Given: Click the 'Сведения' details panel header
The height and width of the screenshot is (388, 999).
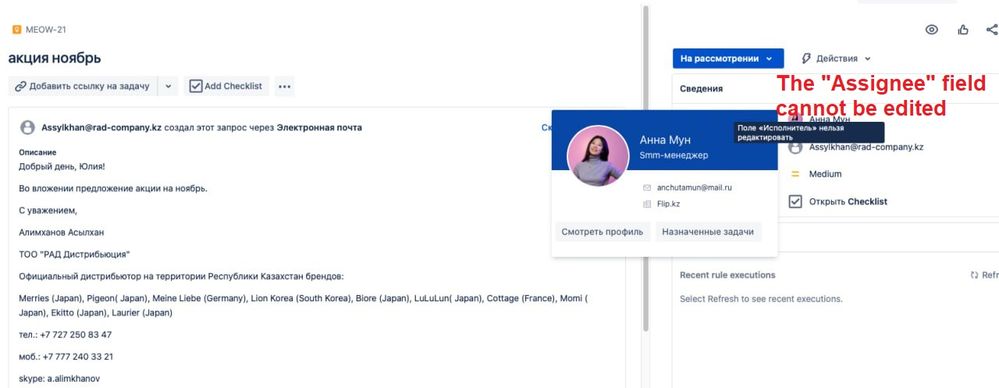Looking at the screenshot, I should pos(701,89).
